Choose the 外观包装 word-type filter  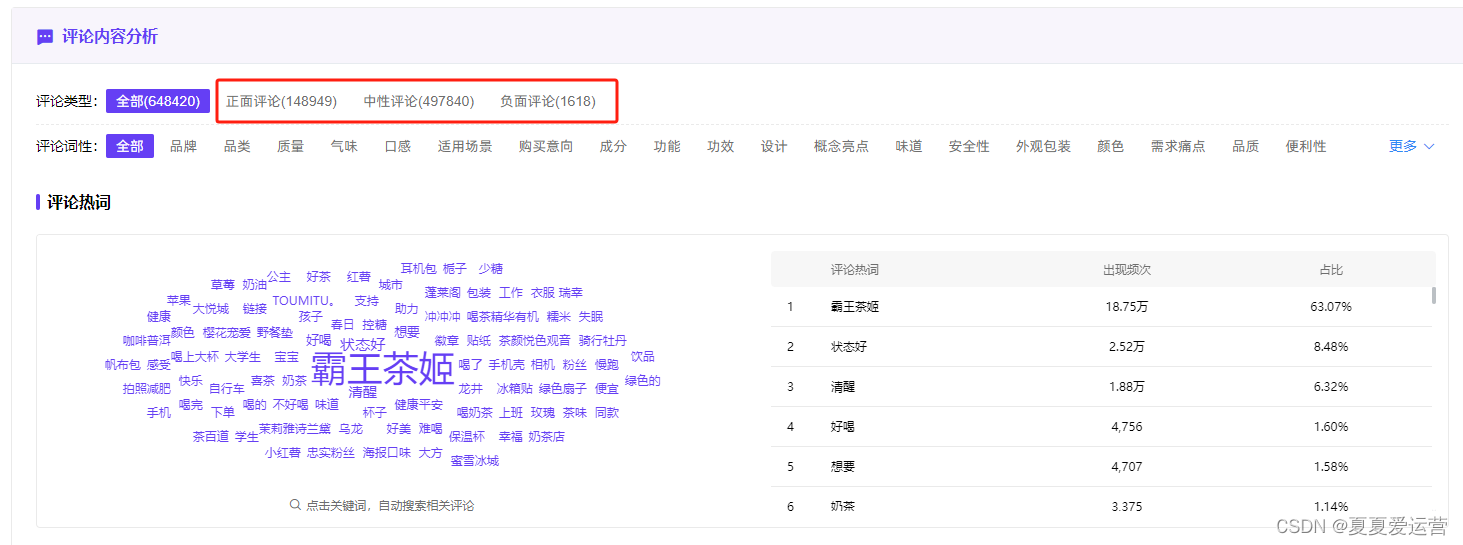click(1043, 146)
